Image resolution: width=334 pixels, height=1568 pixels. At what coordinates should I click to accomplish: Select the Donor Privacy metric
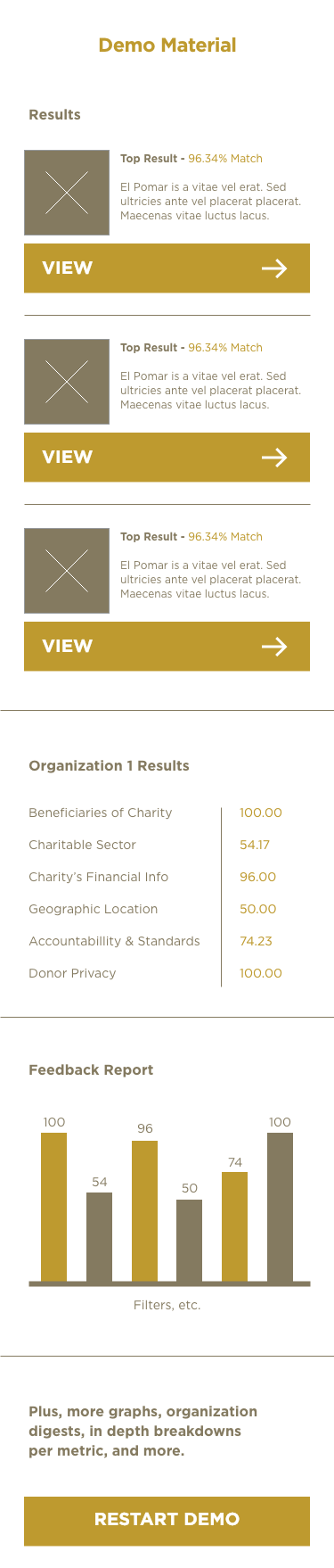click(x=72, y=973)
